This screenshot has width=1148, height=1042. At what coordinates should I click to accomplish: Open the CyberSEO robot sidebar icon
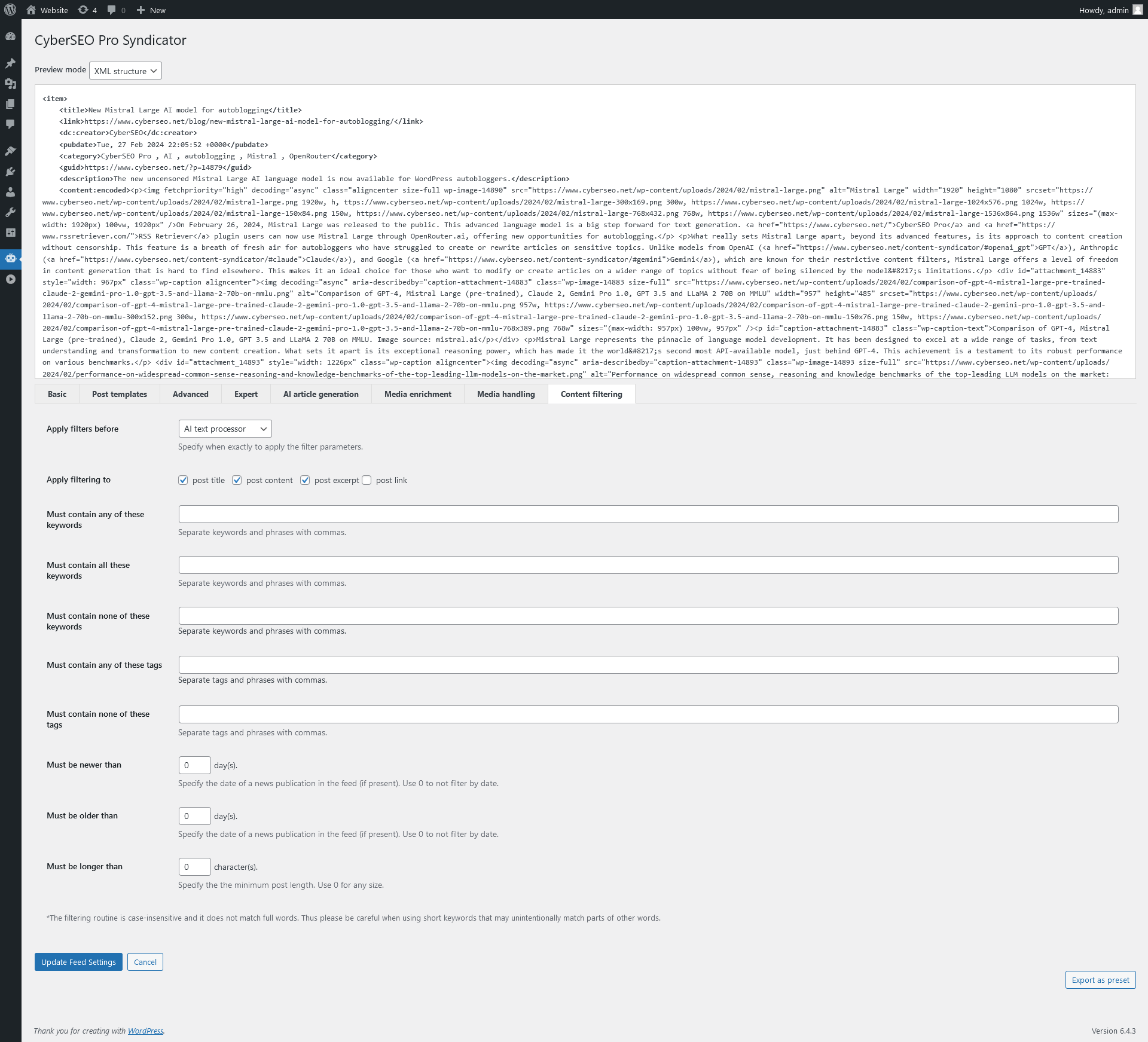pyautogui.click(x=10, y=259)
